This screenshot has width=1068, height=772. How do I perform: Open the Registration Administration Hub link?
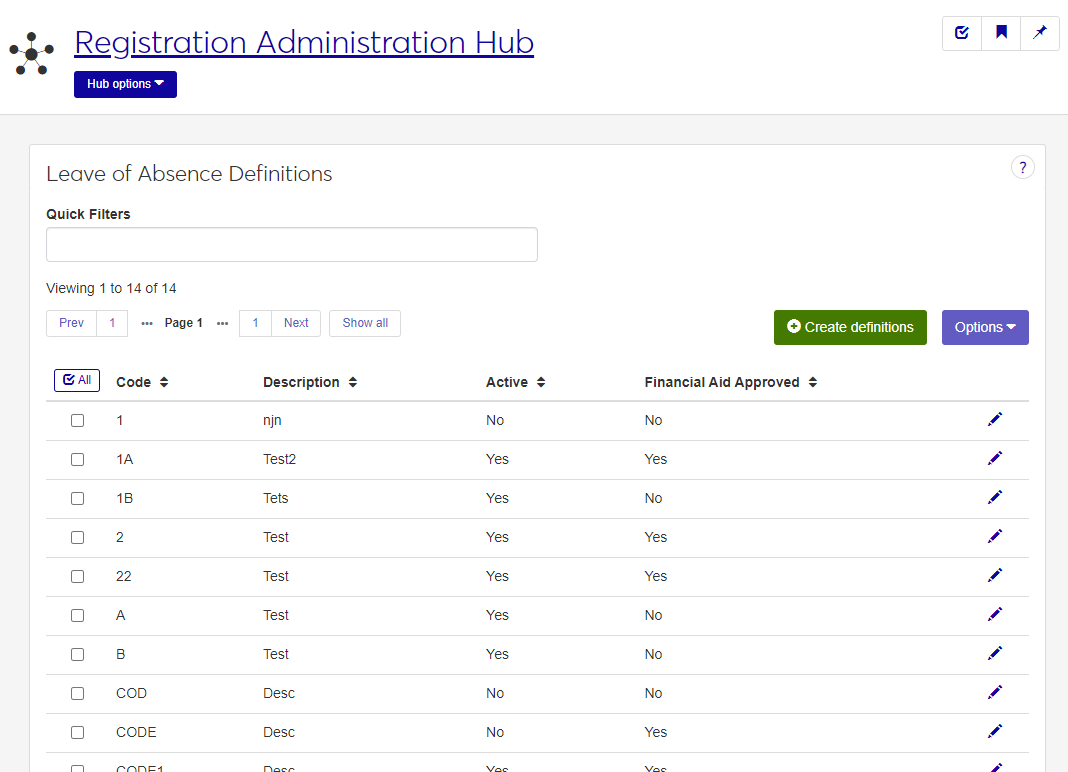click(304, 42)
